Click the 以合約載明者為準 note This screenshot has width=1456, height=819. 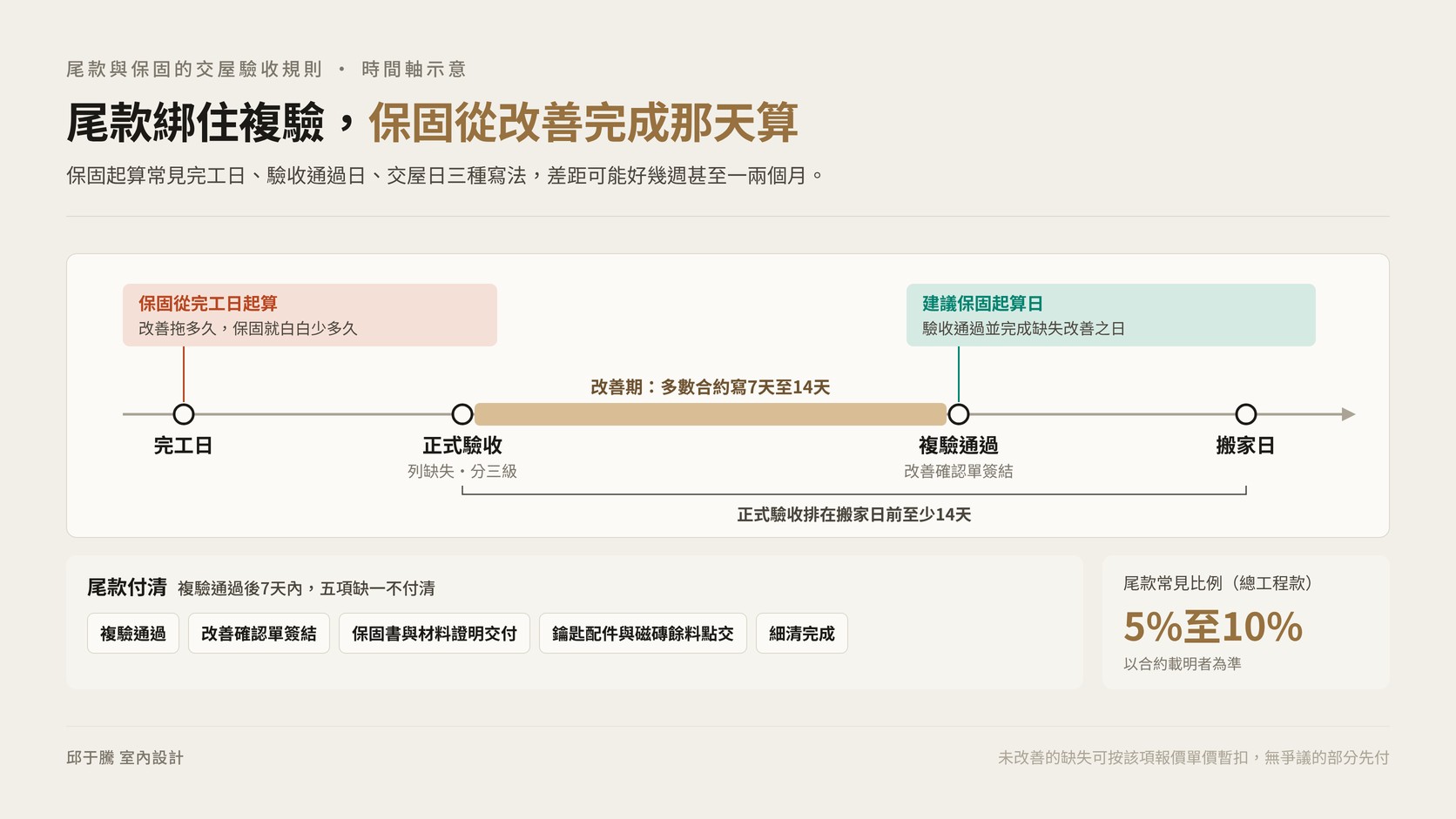coord(1183,664)
